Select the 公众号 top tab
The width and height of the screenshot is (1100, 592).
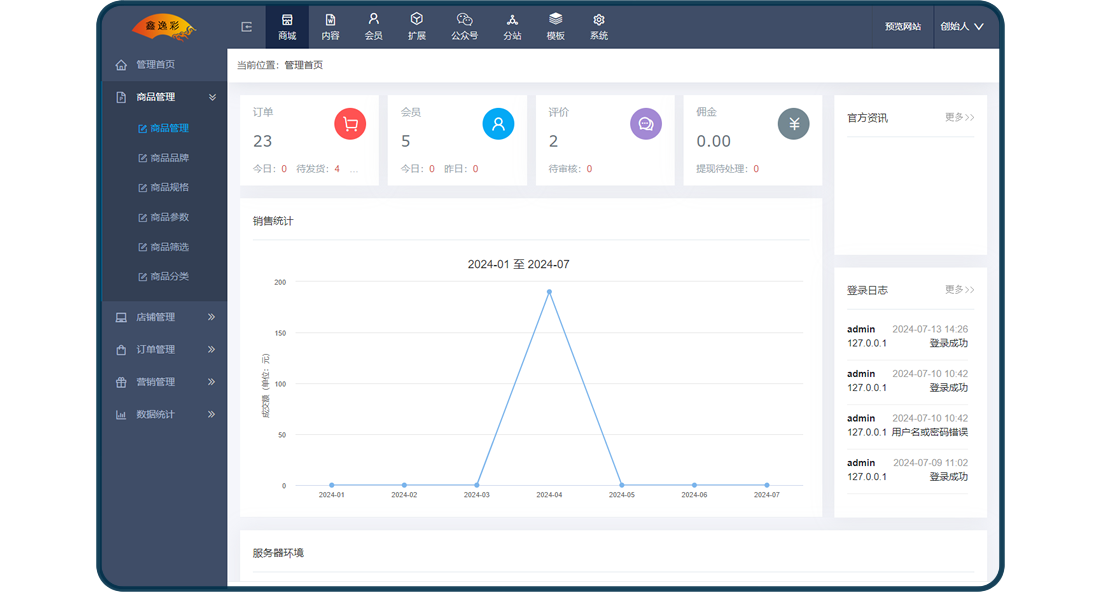point(464,27)
